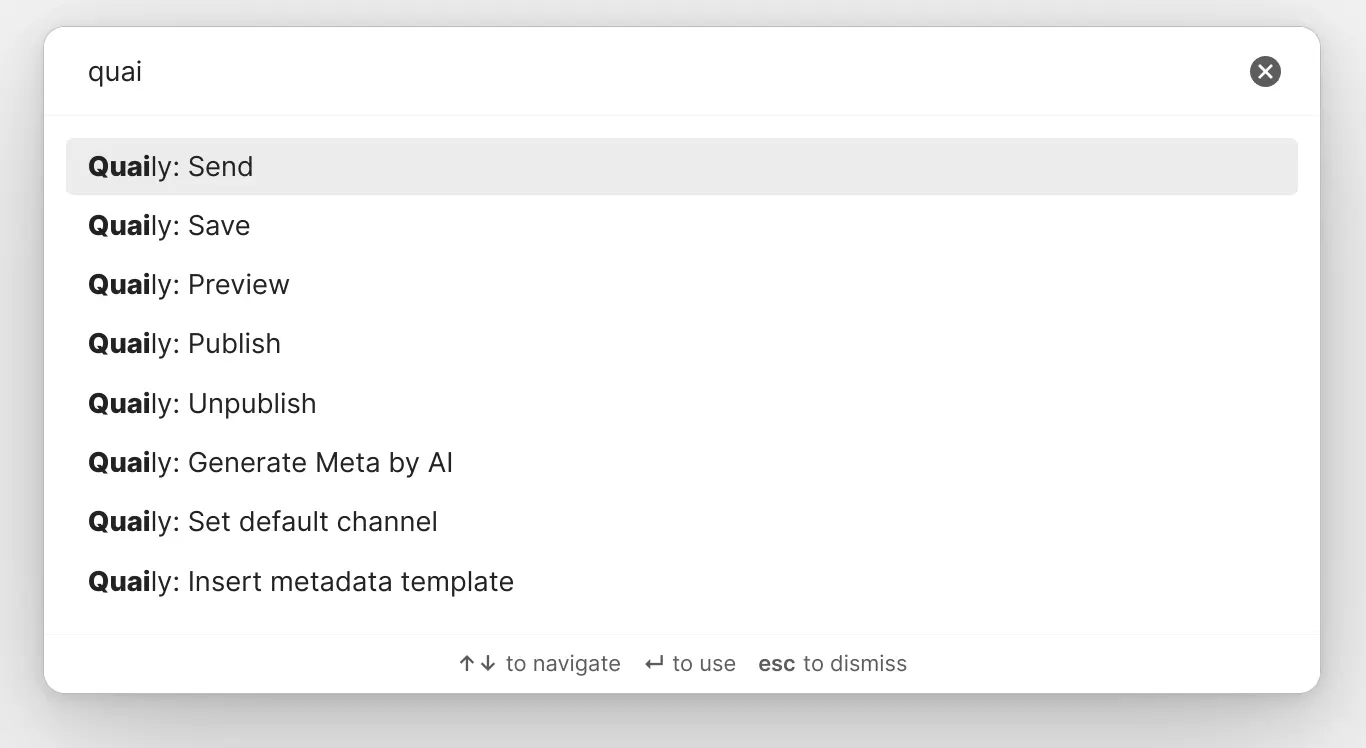The width and height of the screenshot is (1366, 748).
Task: Click the "to dismiss" hint text
Action: click(x=855, y=664)
